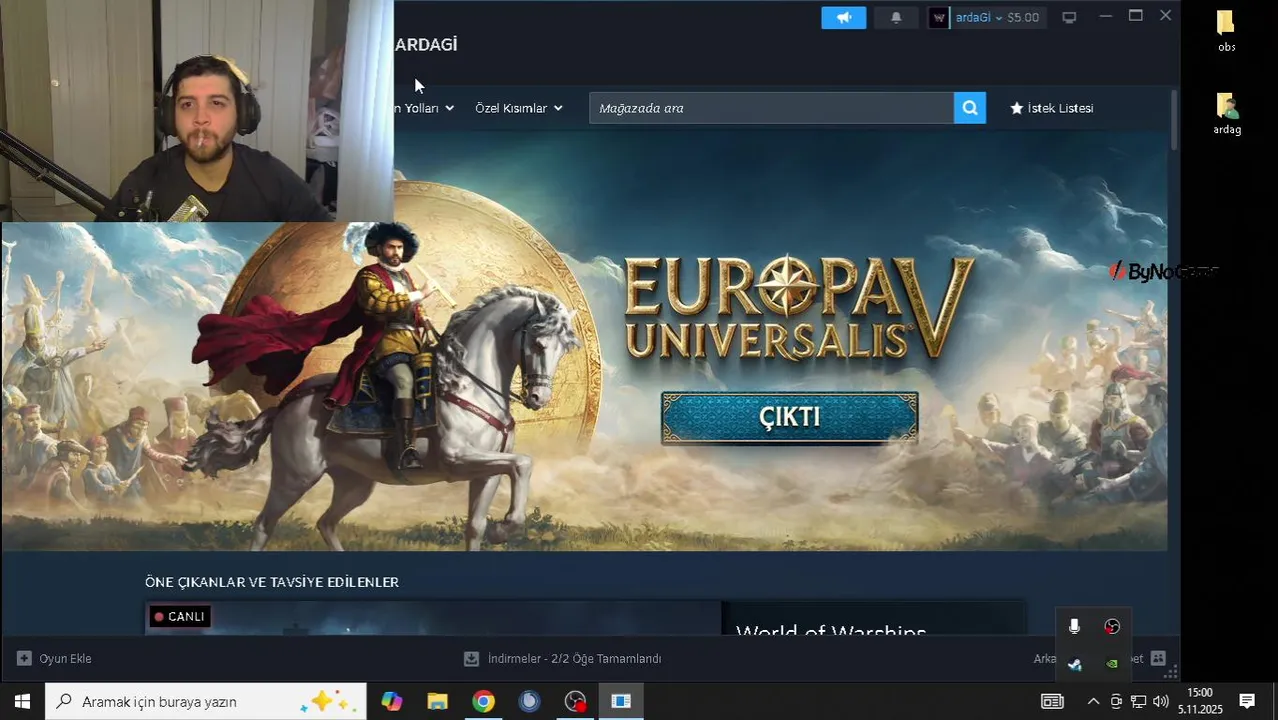
Task: Open the blue circular app on taskbar
Action: [529, 701]
